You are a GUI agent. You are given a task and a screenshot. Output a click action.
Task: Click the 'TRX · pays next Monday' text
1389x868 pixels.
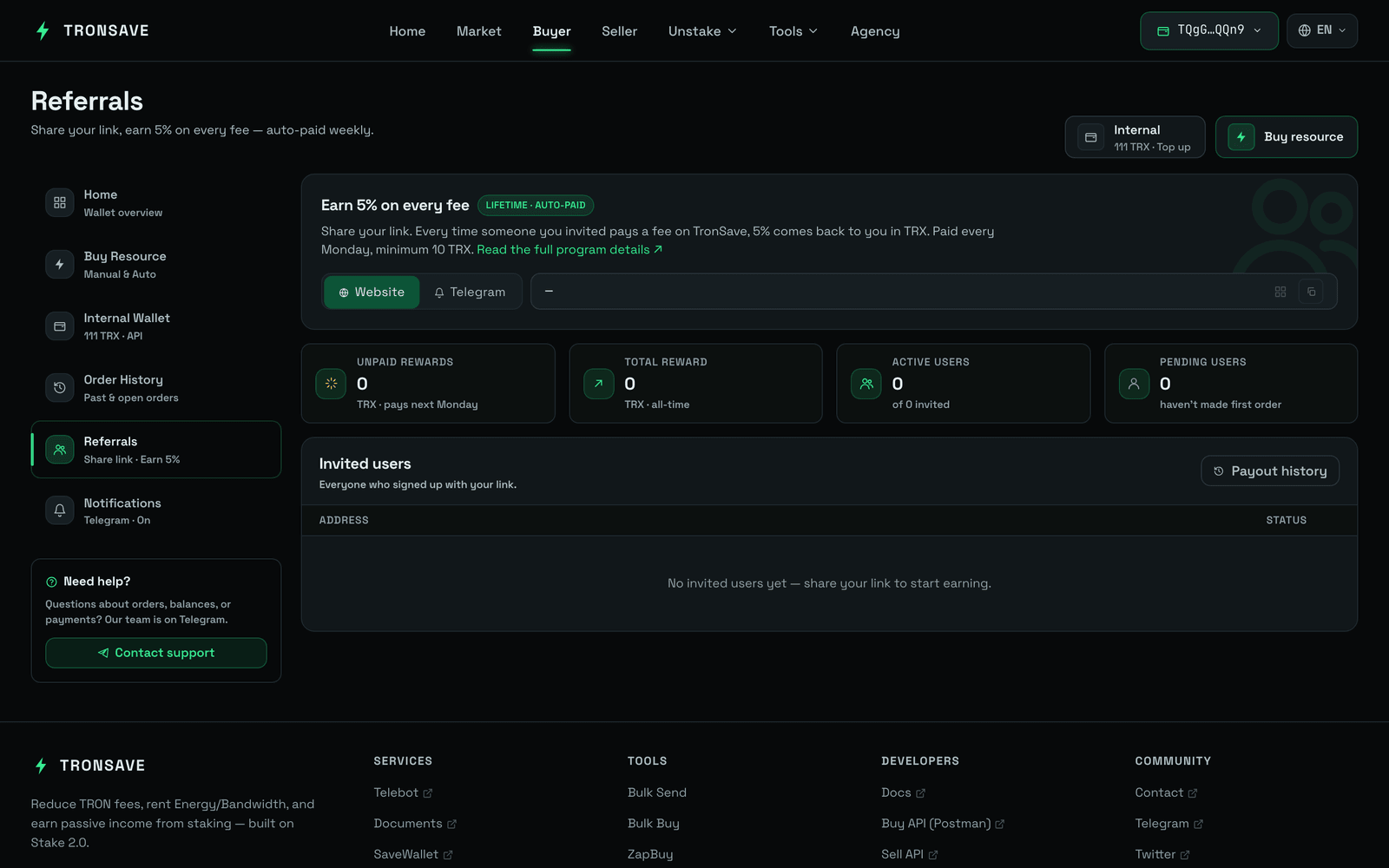(x=418, y=404)
